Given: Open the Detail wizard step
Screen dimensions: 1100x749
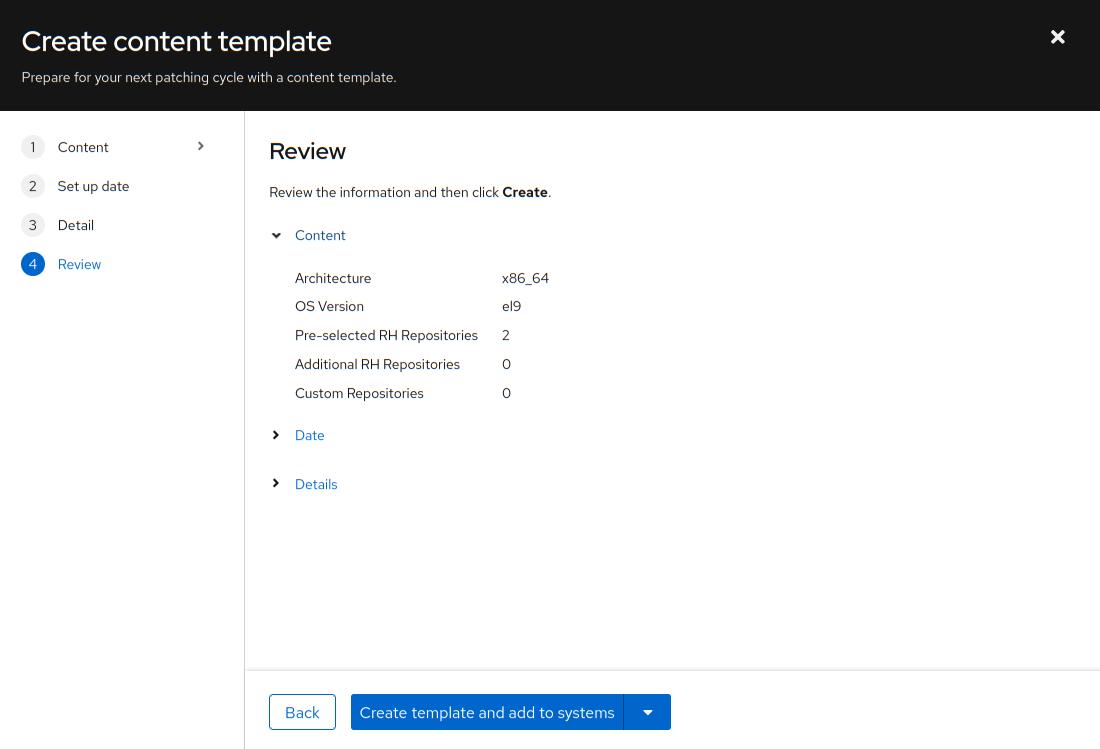Looking at the screenshot, I should (x=76, y=225).
